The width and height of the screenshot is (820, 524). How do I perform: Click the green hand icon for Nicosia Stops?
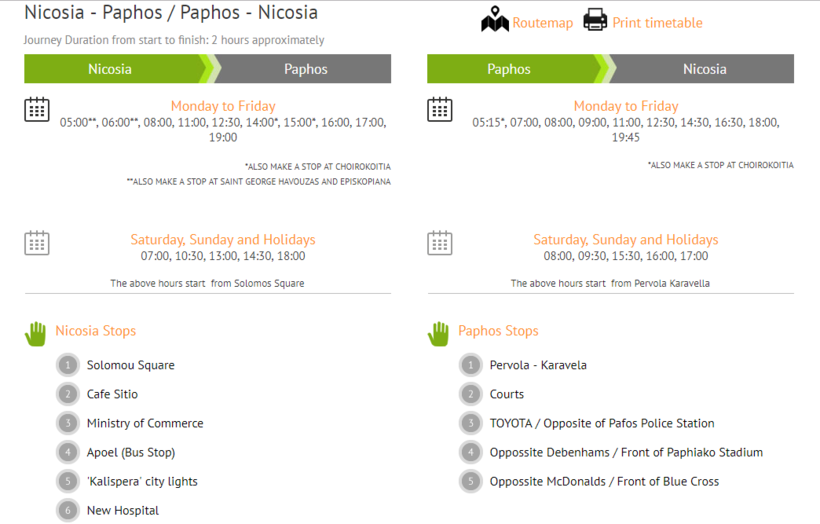(x=36, y=334)
